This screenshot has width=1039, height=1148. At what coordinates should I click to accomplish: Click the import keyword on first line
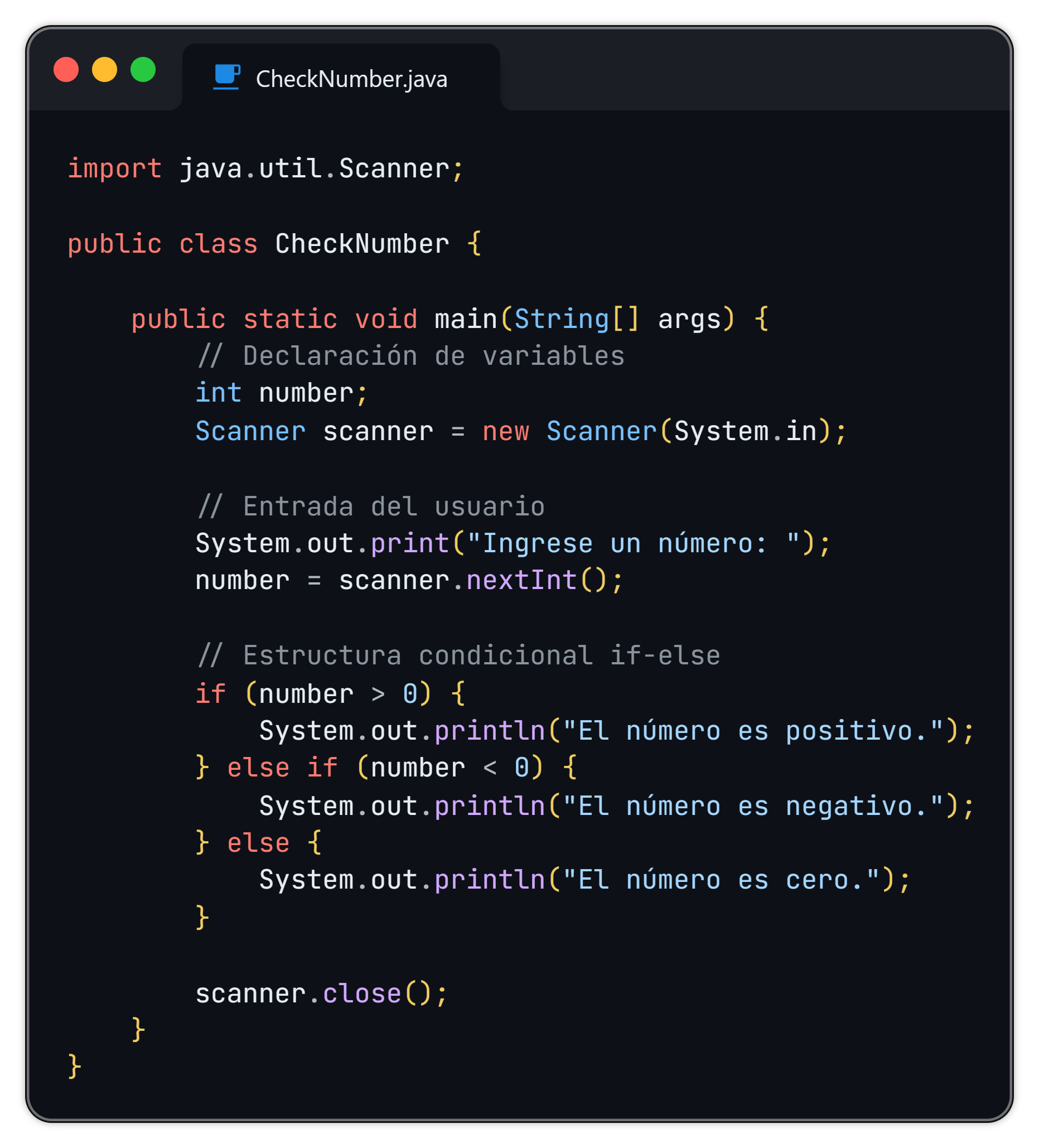click(x=114, y=169)
